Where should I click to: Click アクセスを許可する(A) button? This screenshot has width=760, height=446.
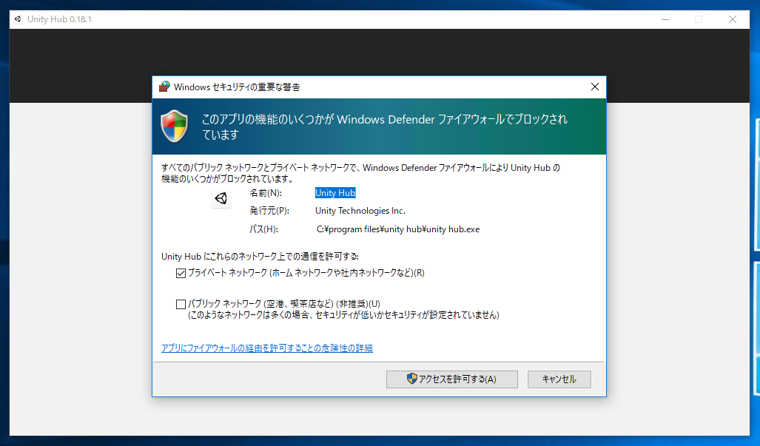pyautogui.click(x=452, y=379)
